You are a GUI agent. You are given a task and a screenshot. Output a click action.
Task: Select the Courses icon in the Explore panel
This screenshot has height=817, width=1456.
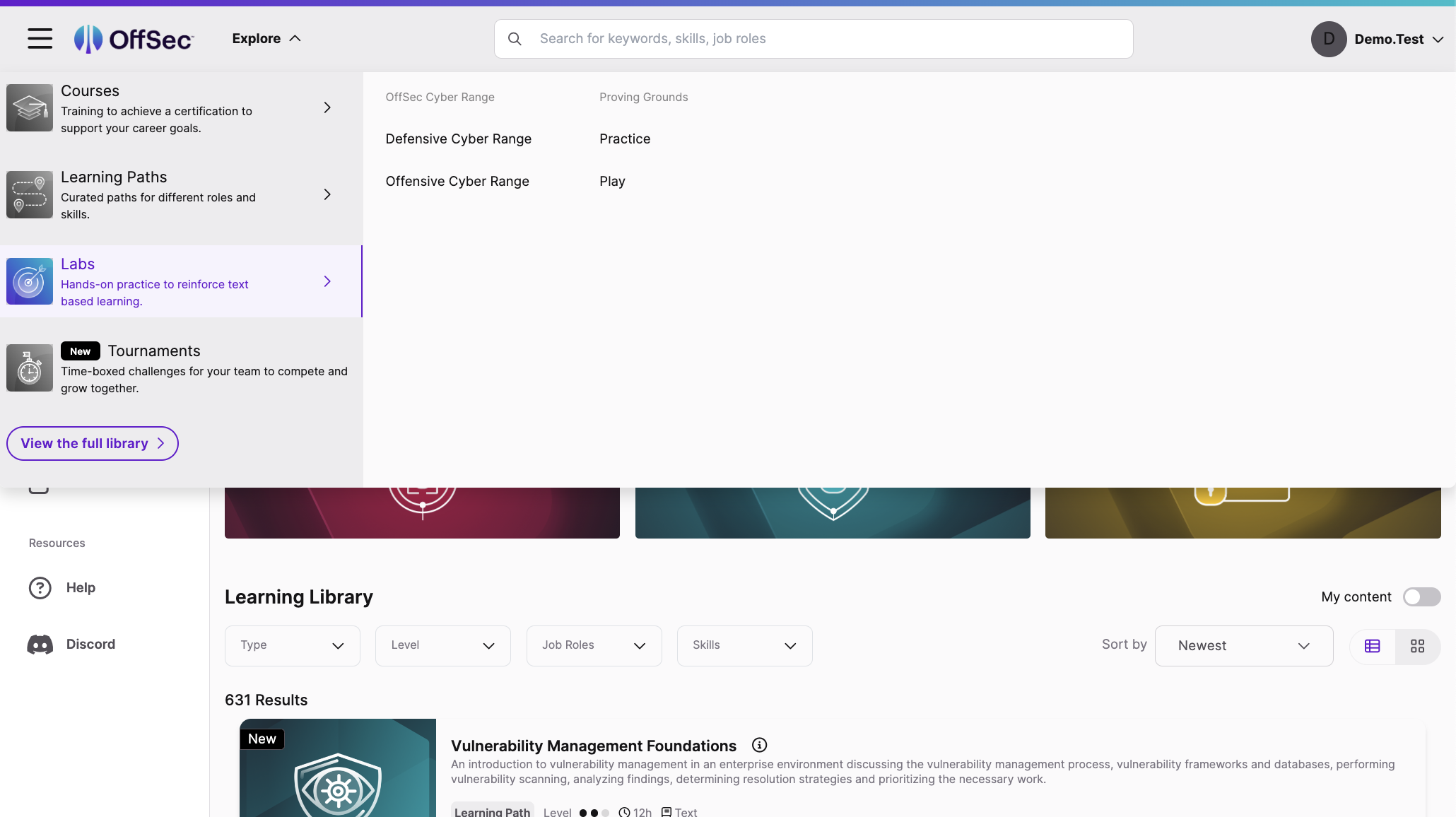coord(29,107)
